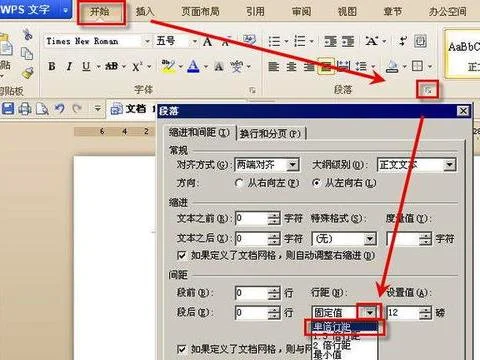The image size is (480, 360).
Task: Open the font name dropdown Times New Roman
Action: 147,42
